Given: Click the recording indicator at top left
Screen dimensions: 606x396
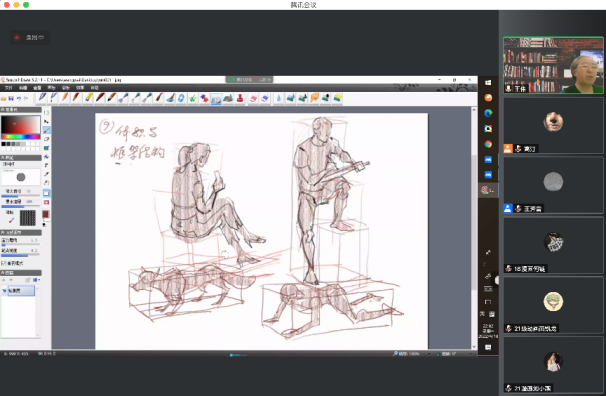Looking at the screenshot, I should (29, 37).
